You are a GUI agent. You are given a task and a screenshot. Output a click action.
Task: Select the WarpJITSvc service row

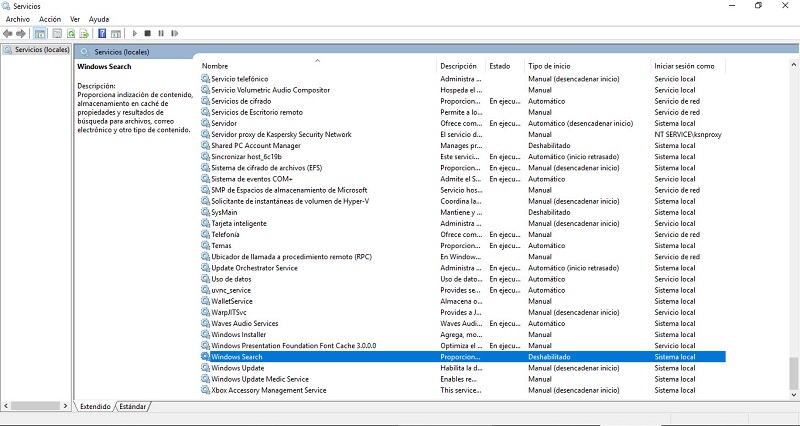pos(463,313)
